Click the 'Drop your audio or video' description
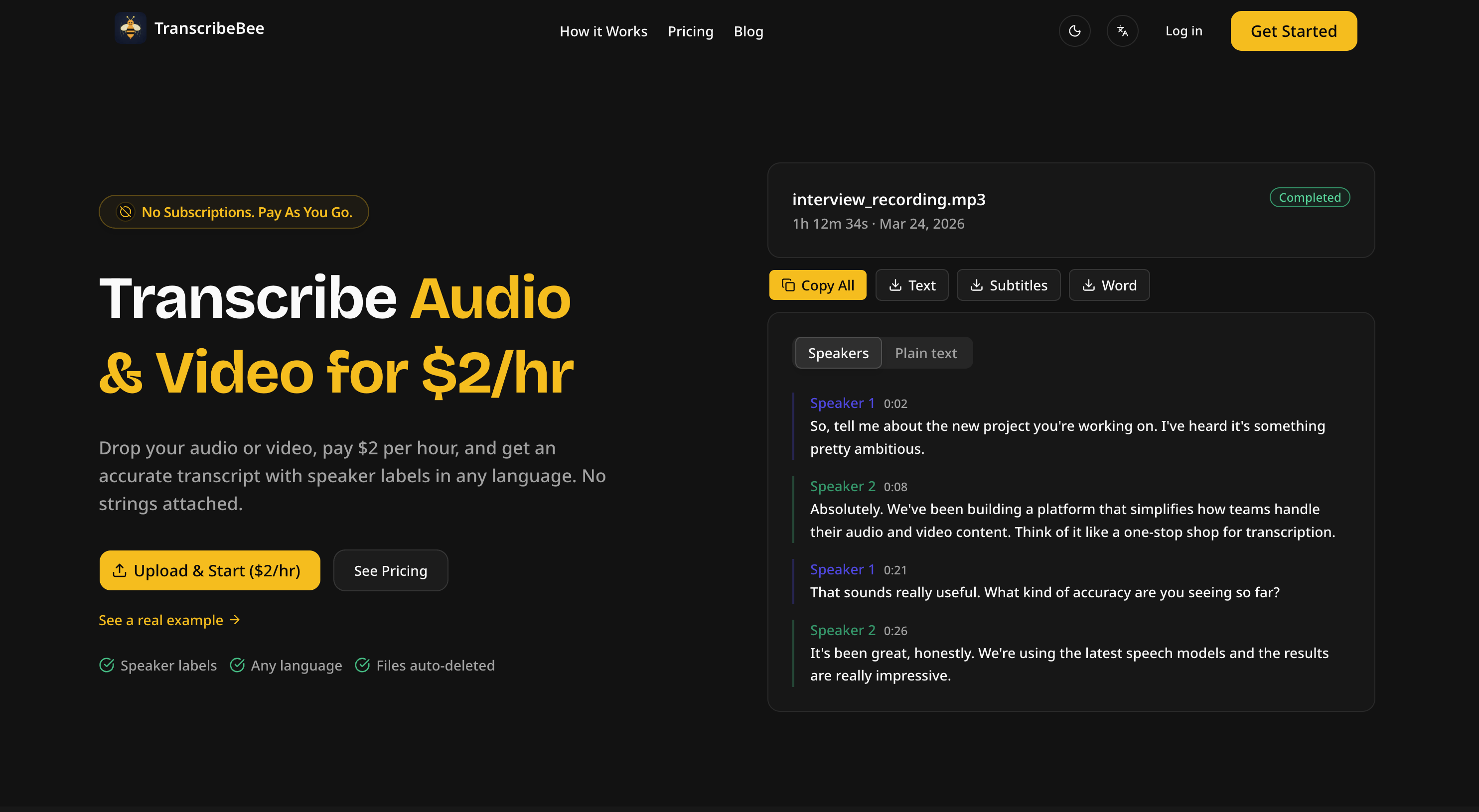This screenshot has width=1479, height=812. (352, 476)
